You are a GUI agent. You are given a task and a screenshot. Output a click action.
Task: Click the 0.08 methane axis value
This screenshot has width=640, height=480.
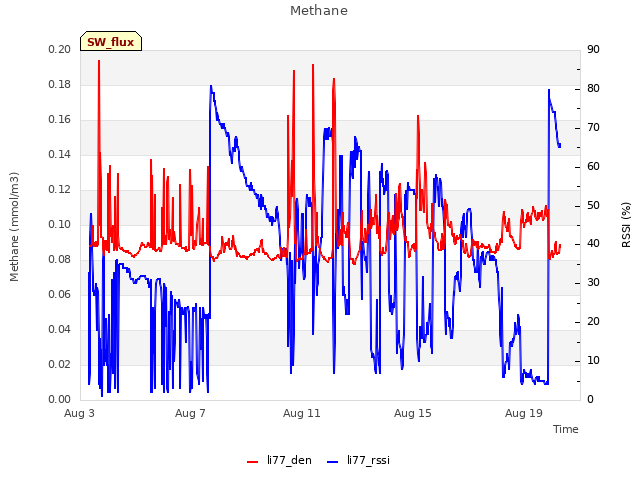click(x=60, y=260)
